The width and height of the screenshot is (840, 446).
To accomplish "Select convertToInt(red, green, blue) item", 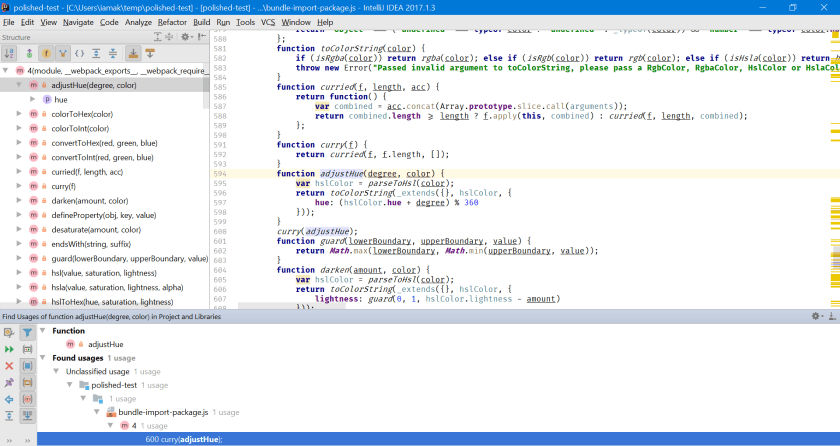I will [102, 157].
